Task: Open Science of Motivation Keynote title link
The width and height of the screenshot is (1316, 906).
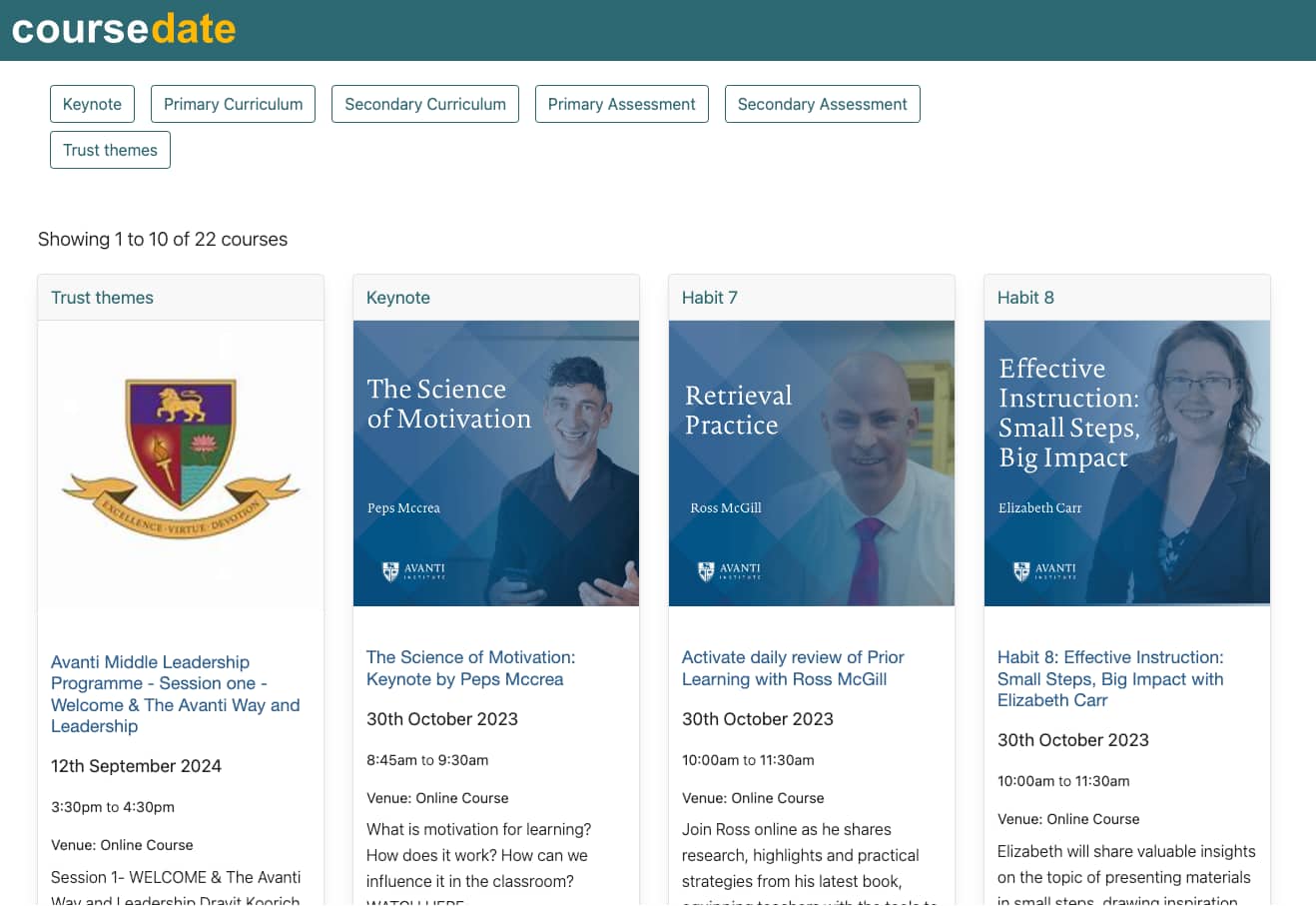Action: tap(470, 668)
